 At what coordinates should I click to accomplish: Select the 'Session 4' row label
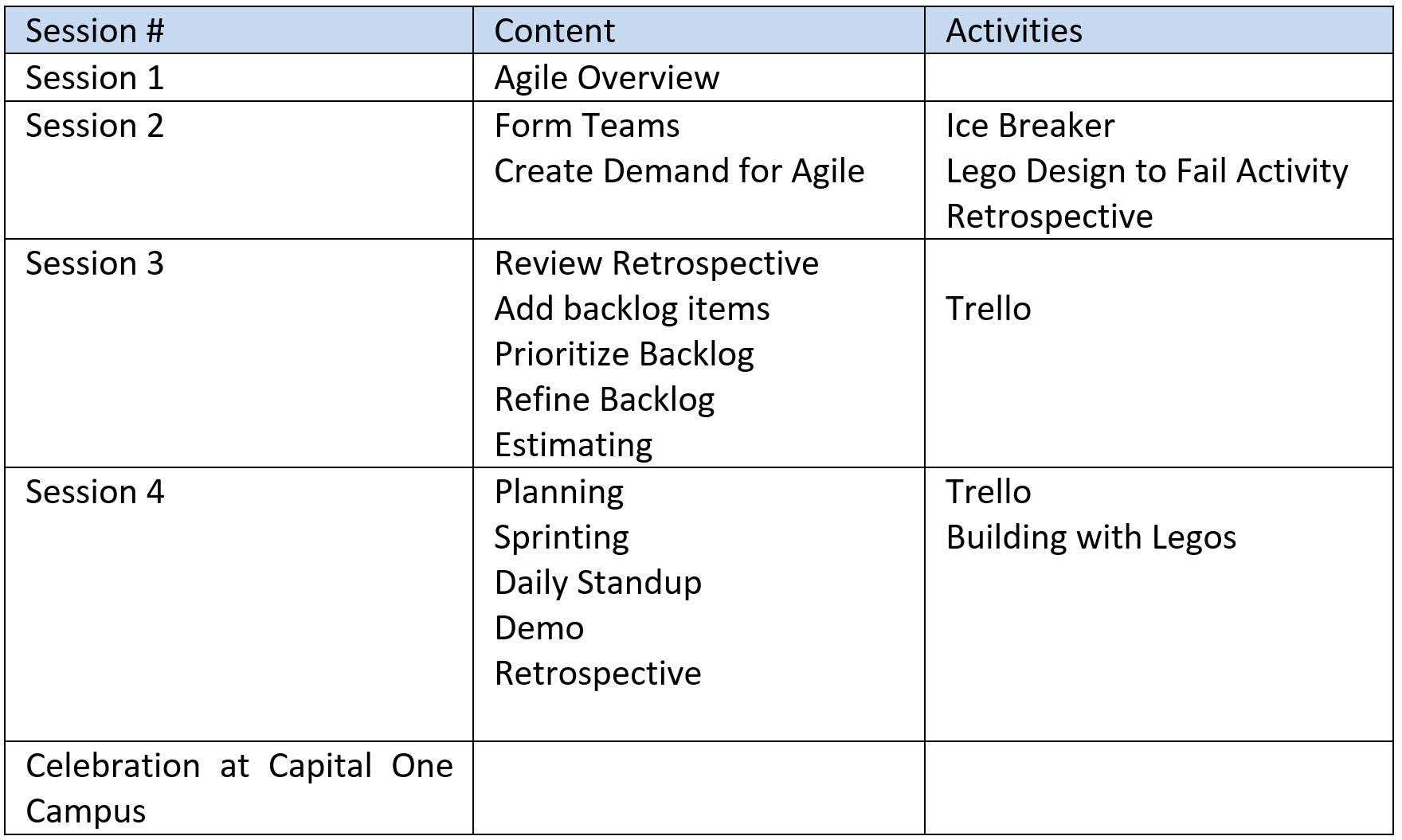pos(95,492)
